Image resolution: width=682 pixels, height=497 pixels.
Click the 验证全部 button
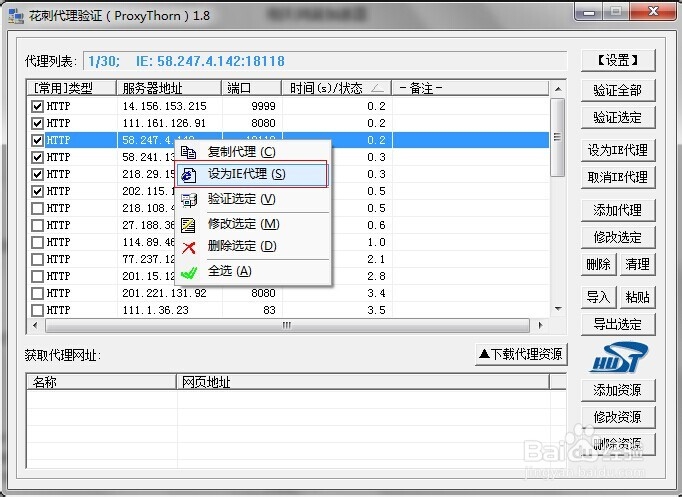[618, 90]
